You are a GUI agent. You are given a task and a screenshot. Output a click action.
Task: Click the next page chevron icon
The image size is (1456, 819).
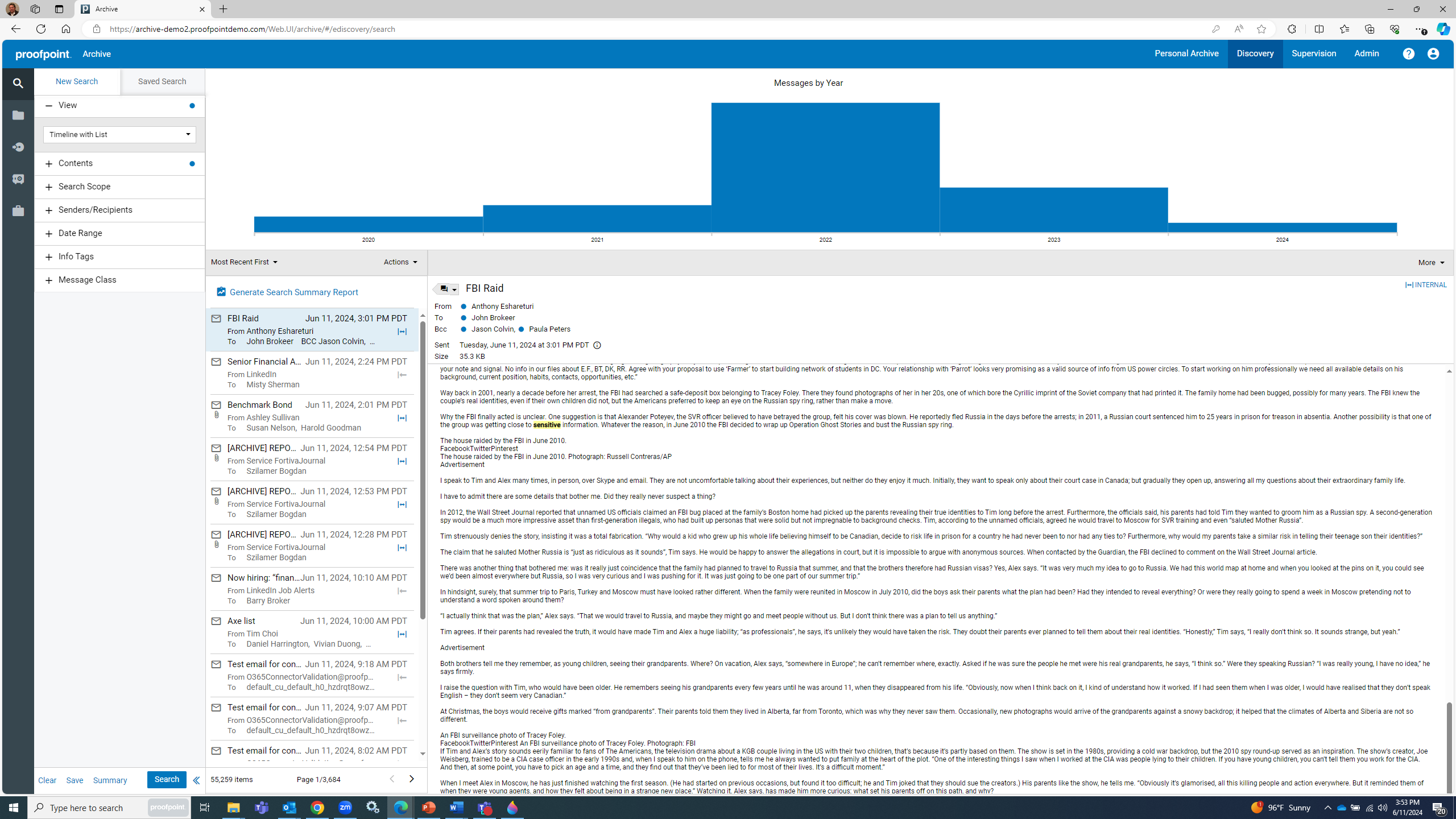[411, 779]
